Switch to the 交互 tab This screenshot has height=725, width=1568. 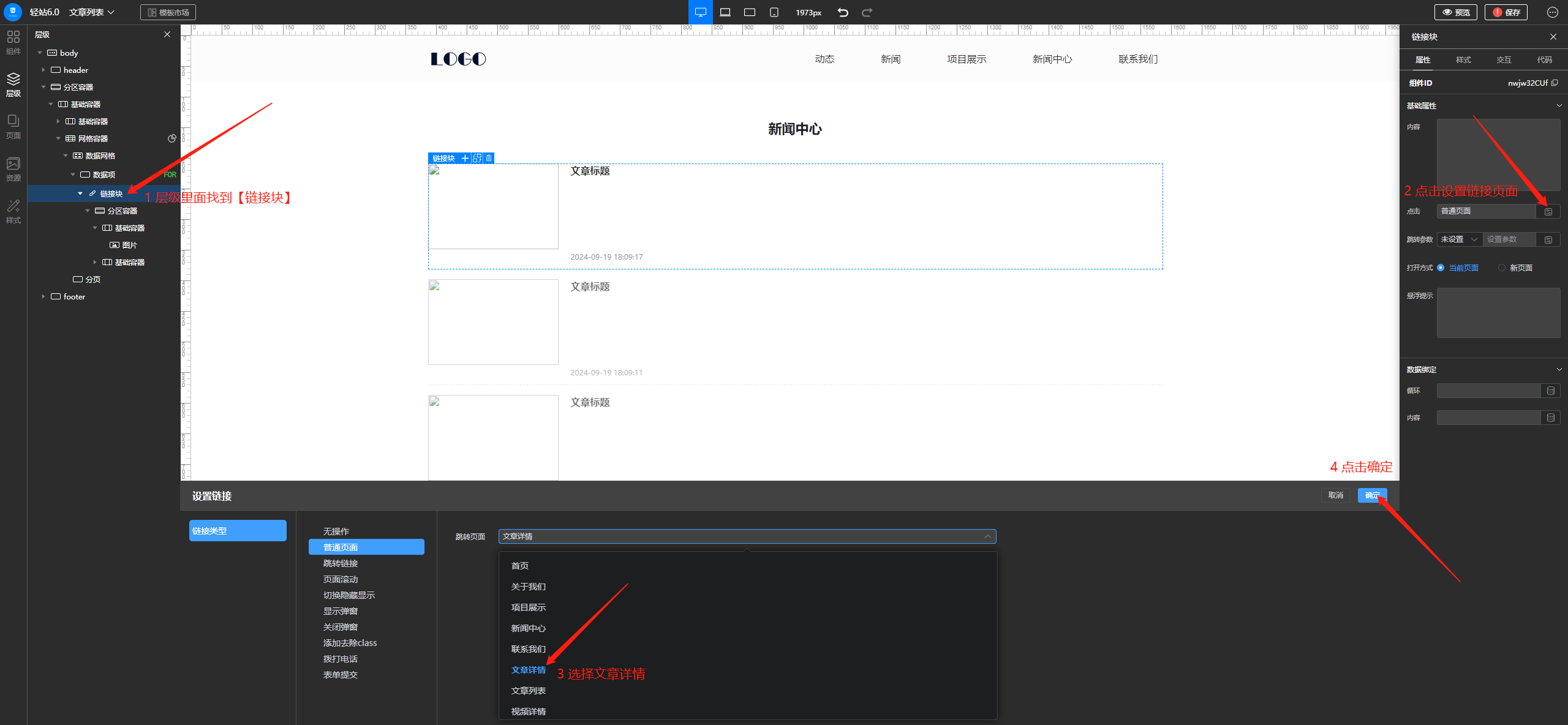point(1504,59)
